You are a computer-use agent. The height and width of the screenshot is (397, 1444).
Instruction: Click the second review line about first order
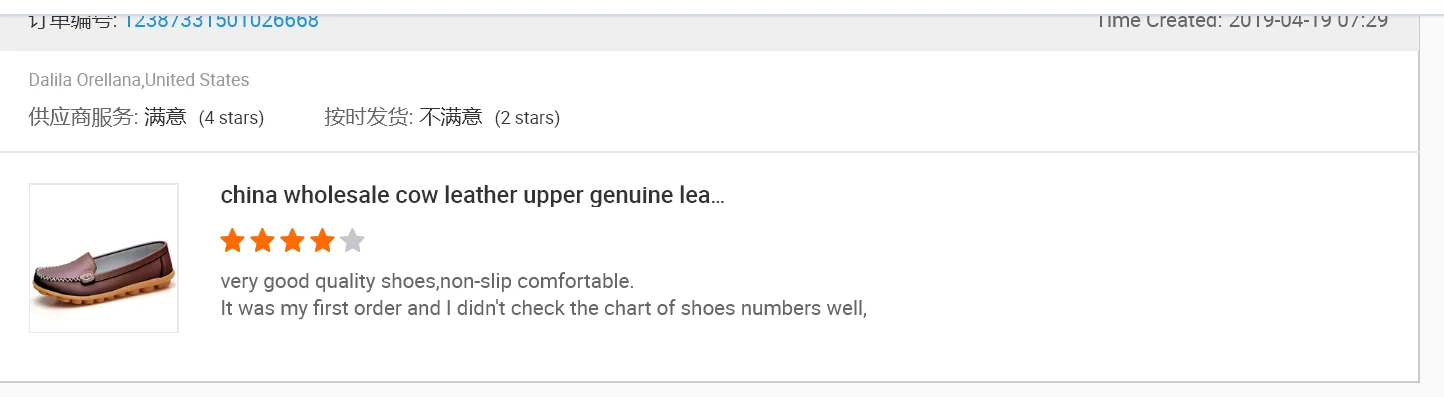pos(543,308)
